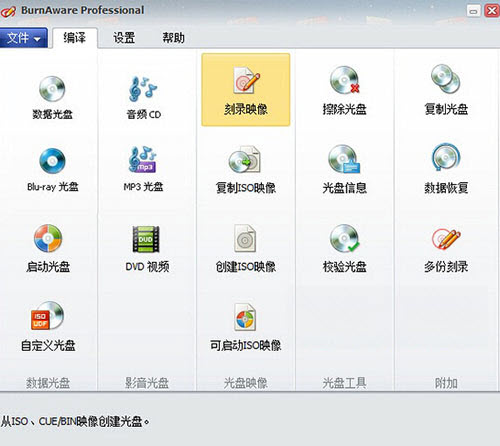Minimize the BurnAware Professional window
This screenshot has width=500, height=446.
point(473,11)
